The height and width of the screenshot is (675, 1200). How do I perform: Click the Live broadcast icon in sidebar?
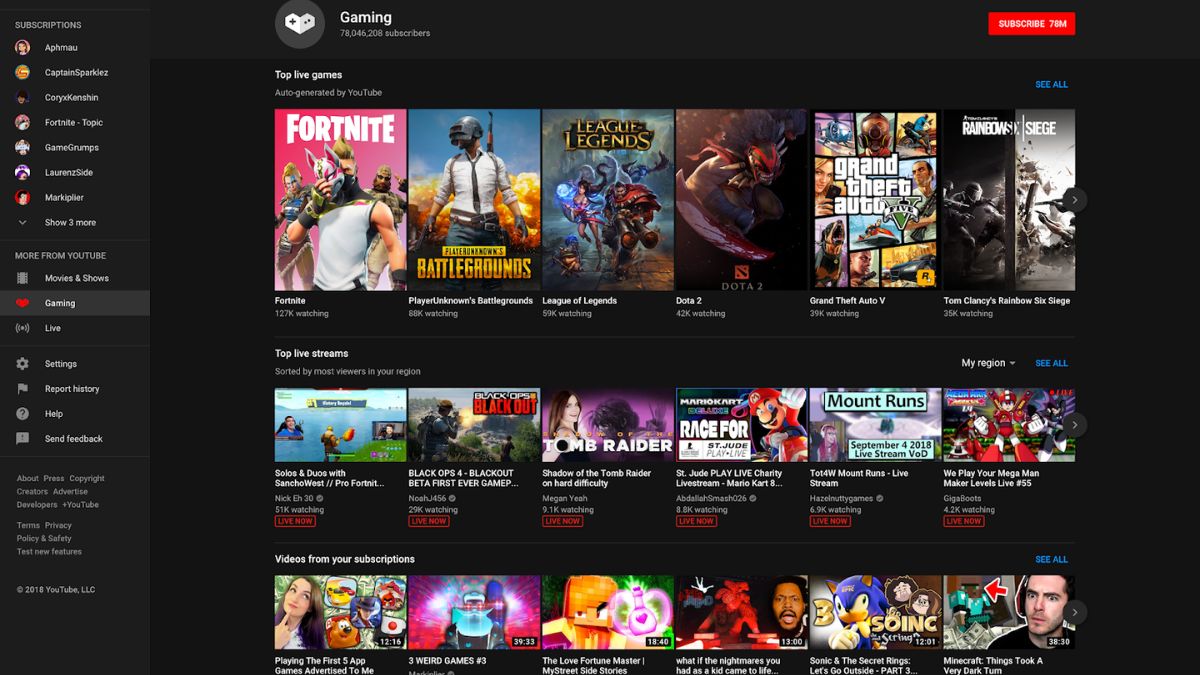pyautogui.click(x=23, y=328)
